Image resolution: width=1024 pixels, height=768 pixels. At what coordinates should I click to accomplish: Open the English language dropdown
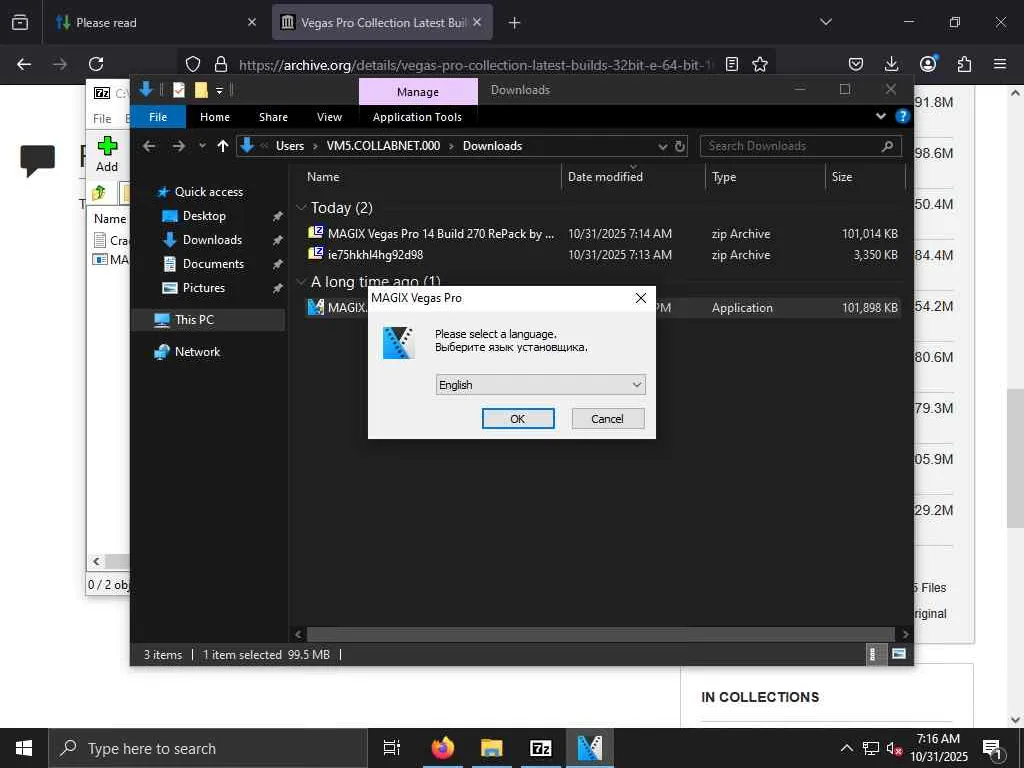(540, 385)
